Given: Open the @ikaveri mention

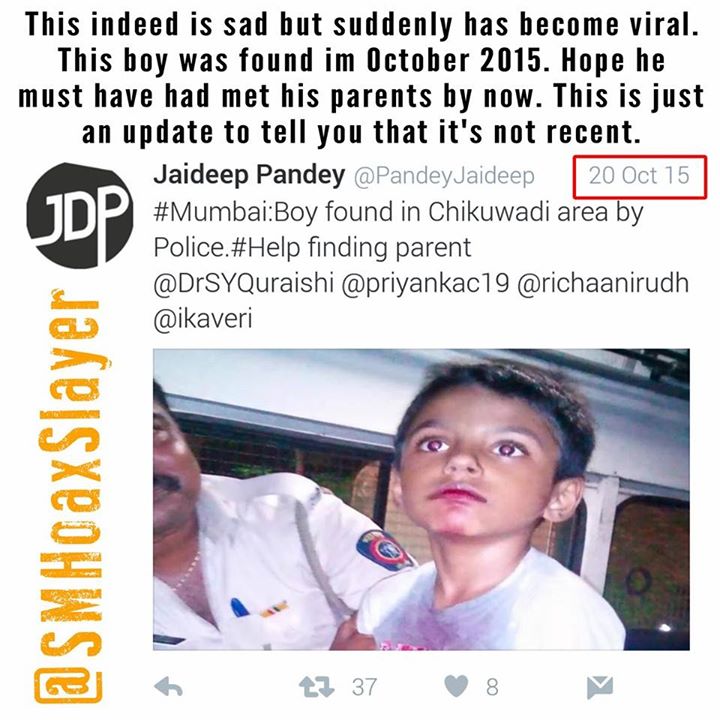Looking at the screenshot, I should 203,319.
